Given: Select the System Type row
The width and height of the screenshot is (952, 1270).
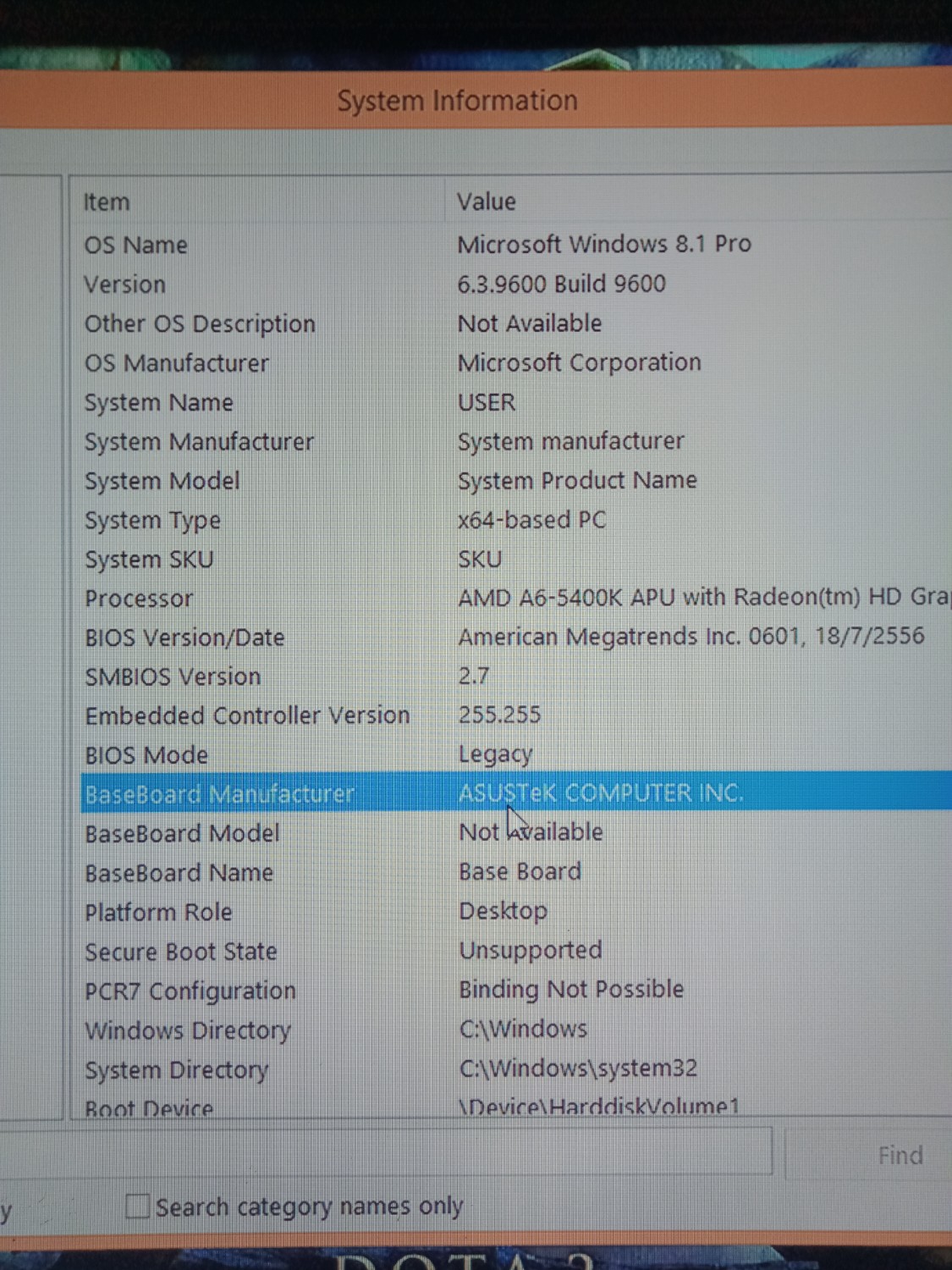Looking at the screenshot, I should (515, 520).
